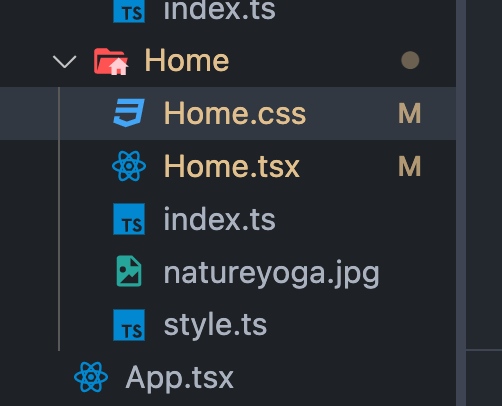Click the explorer vertical scrollbar
This screenshot has width=502, height=406.
(461, 203)
